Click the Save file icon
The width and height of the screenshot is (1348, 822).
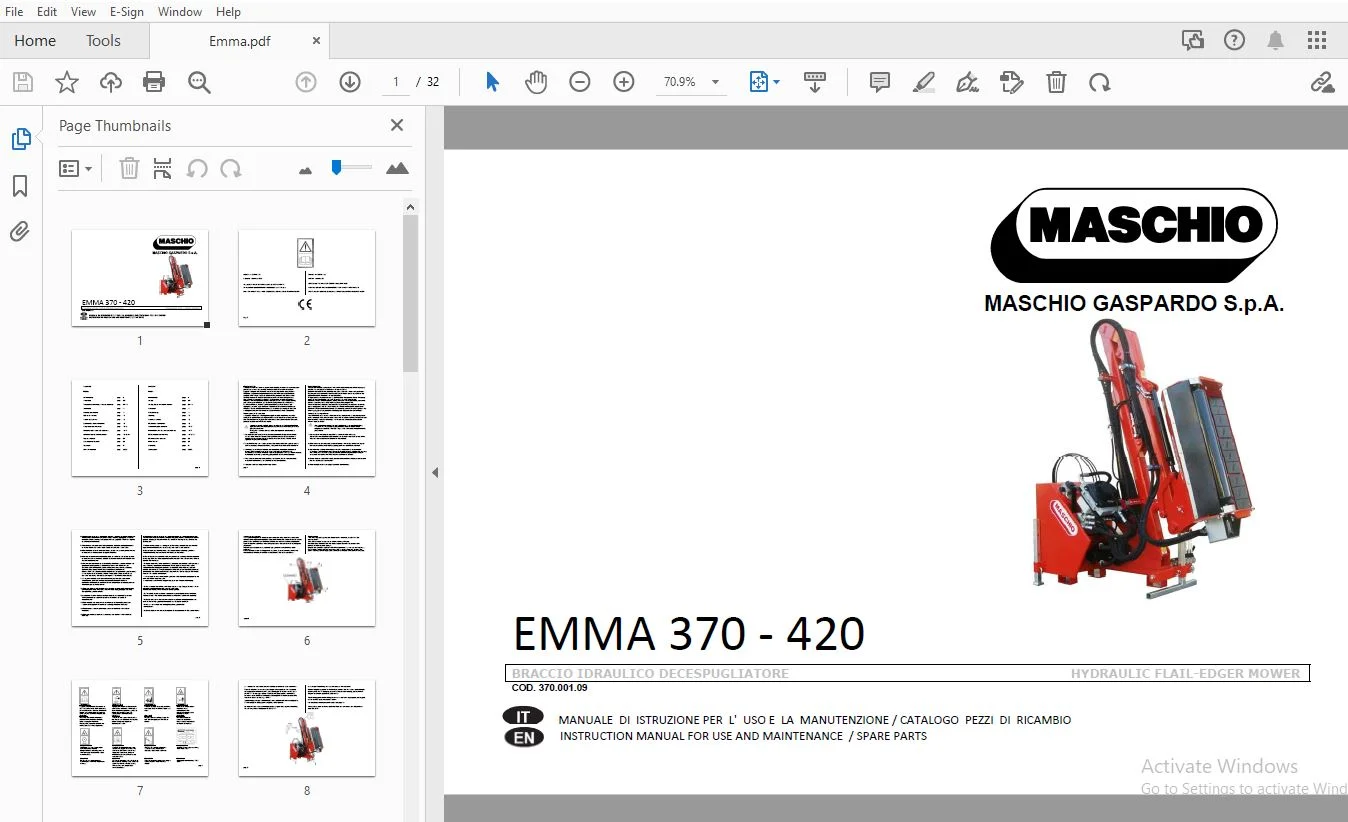pos(22,82)
